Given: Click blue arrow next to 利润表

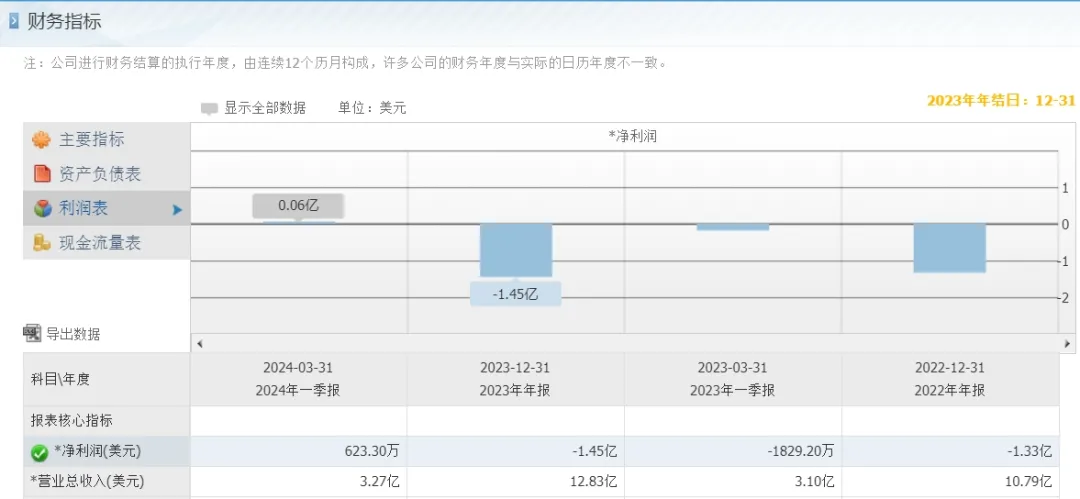Looking at the screenshot, I should (x=177, y=210).
